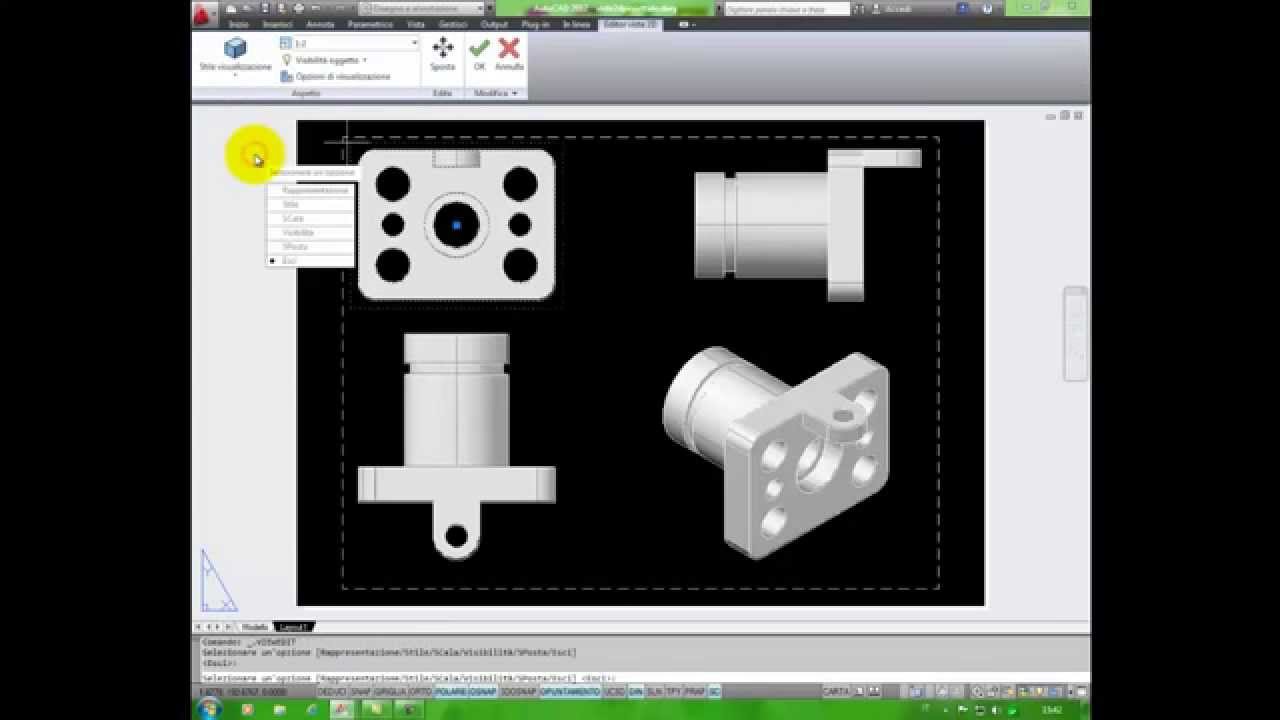This screenshot has height=720, width=1280.
Task: Click the taskbar clock showing 13:42
Action: 1051,709
